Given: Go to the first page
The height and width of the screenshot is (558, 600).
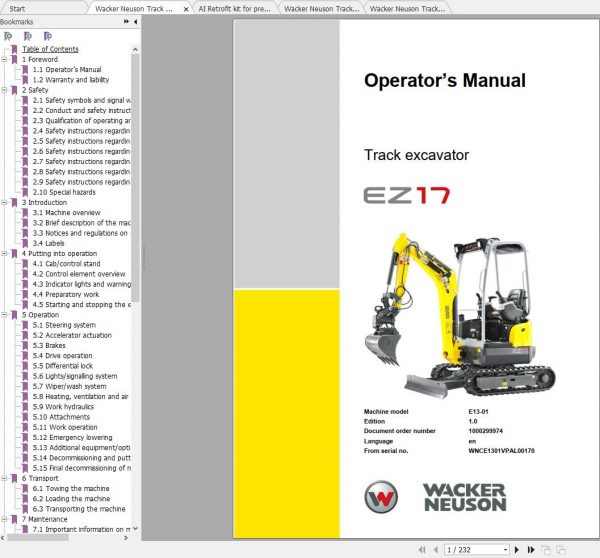Looking at the screenshot, I should click(x=422, y=550).
